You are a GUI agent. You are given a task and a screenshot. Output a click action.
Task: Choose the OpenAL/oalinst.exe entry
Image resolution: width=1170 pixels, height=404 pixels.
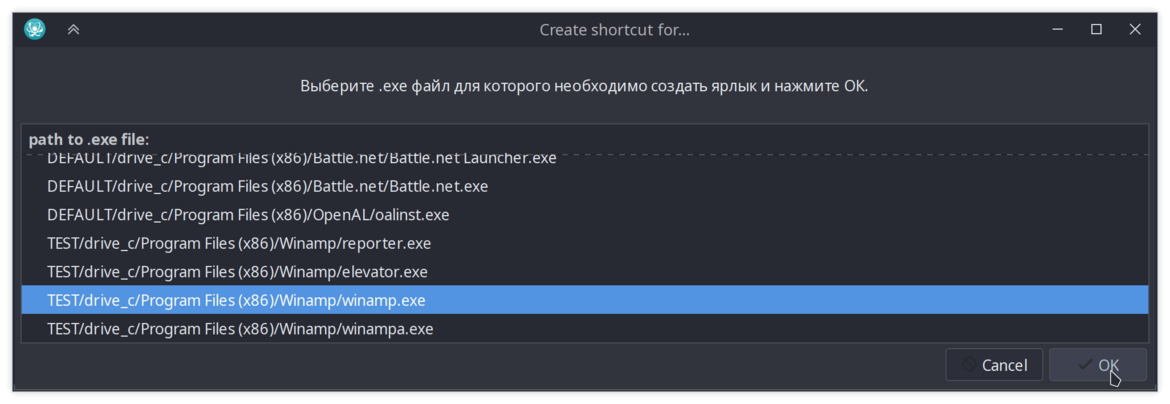coord(584,215)
